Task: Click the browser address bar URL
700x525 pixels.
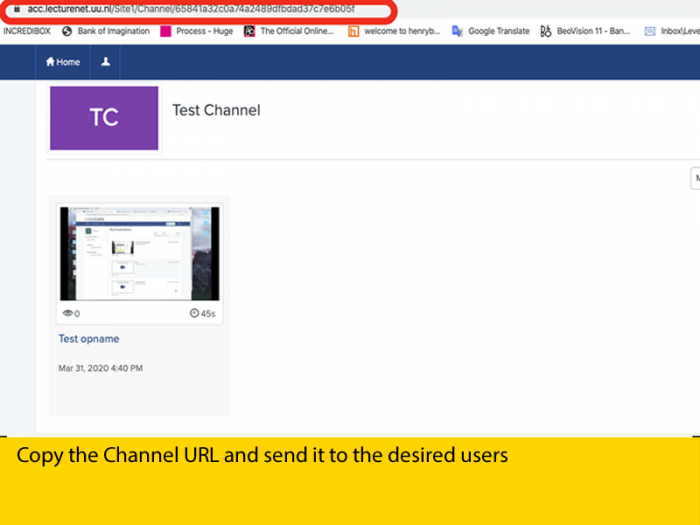Action: [191, 9]
